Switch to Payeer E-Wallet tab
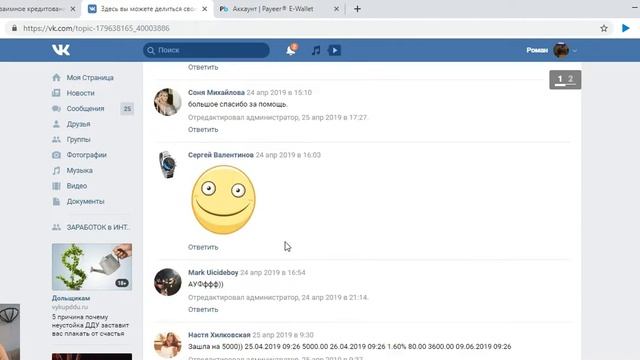The width and height of the screenshot is (640, 360). 279,9
